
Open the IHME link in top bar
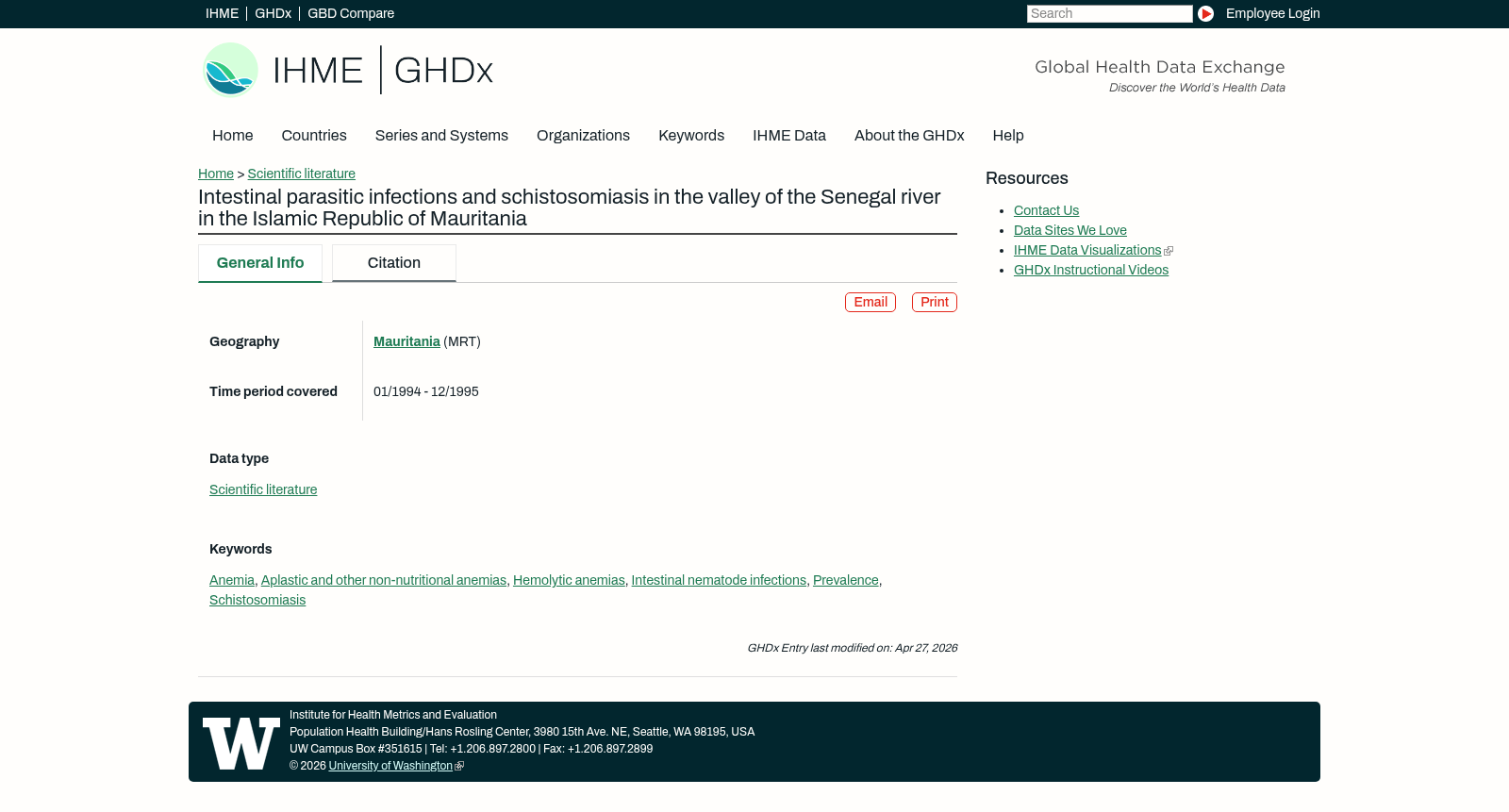point(222,13)
